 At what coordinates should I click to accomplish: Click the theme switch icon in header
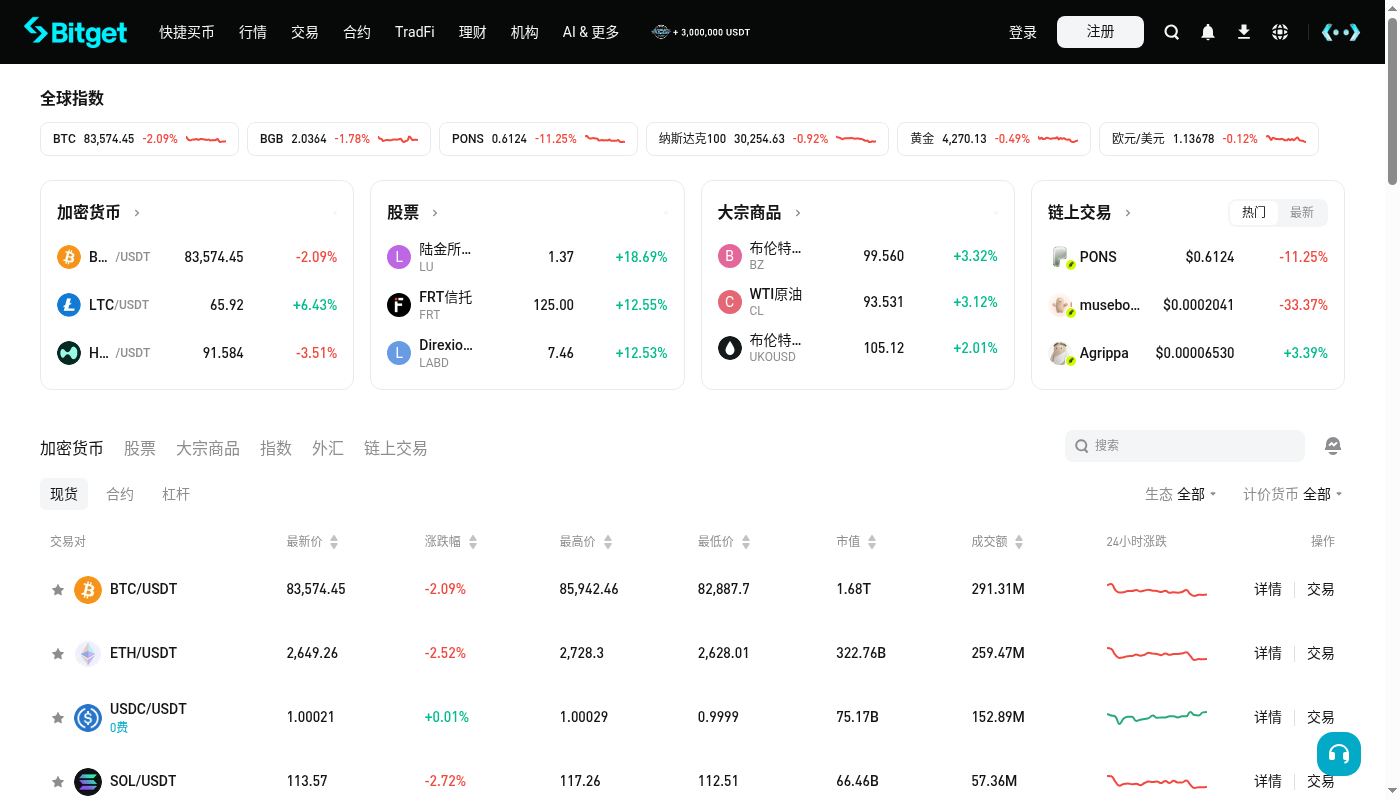[1341, 32]
